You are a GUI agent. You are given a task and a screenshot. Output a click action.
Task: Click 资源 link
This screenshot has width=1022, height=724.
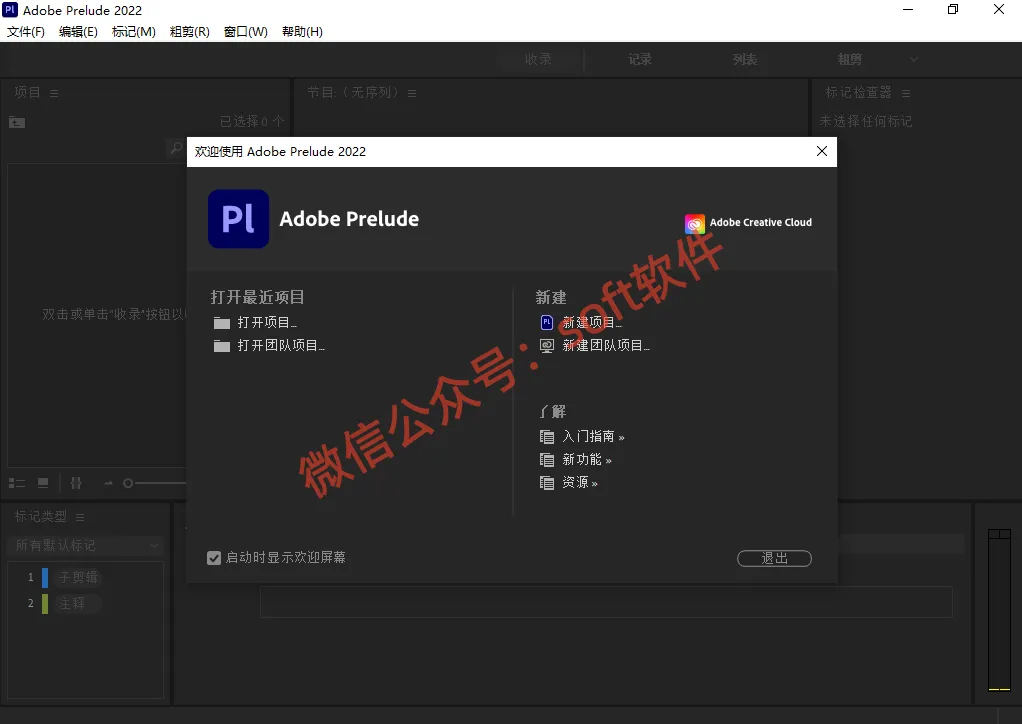(x=580, y=482)
